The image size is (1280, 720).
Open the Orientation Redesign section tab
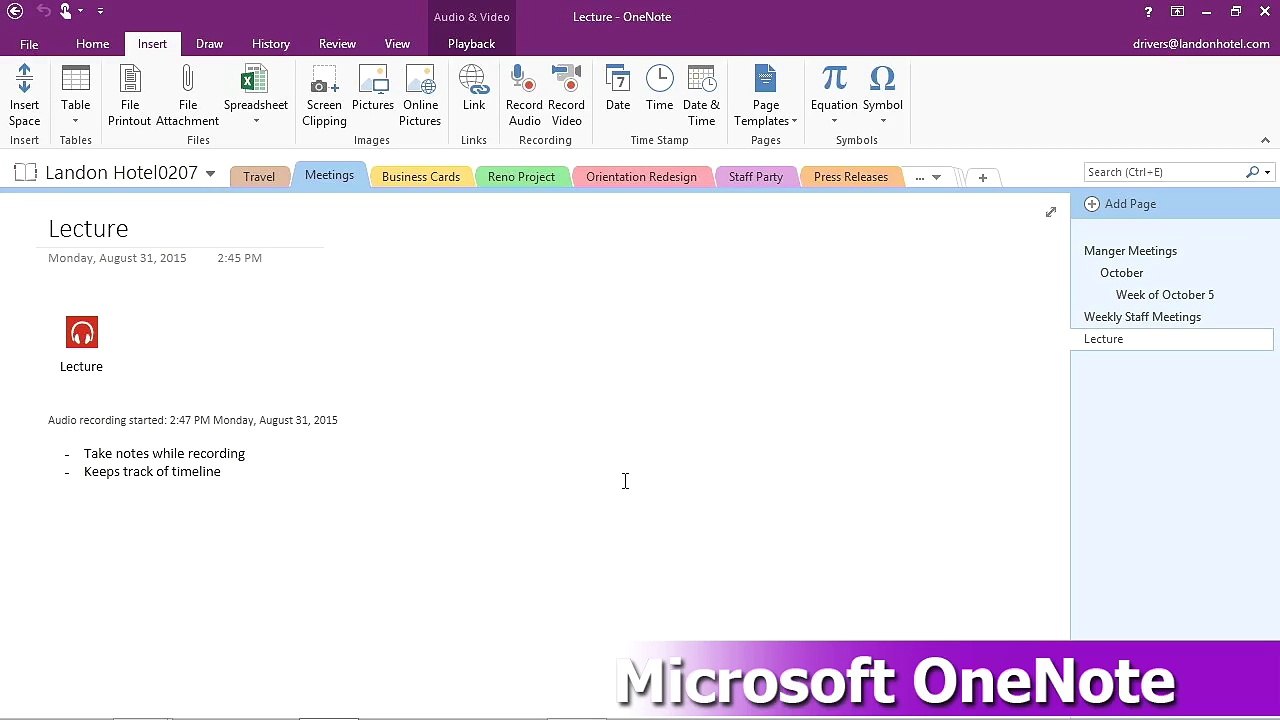(641, 177)
